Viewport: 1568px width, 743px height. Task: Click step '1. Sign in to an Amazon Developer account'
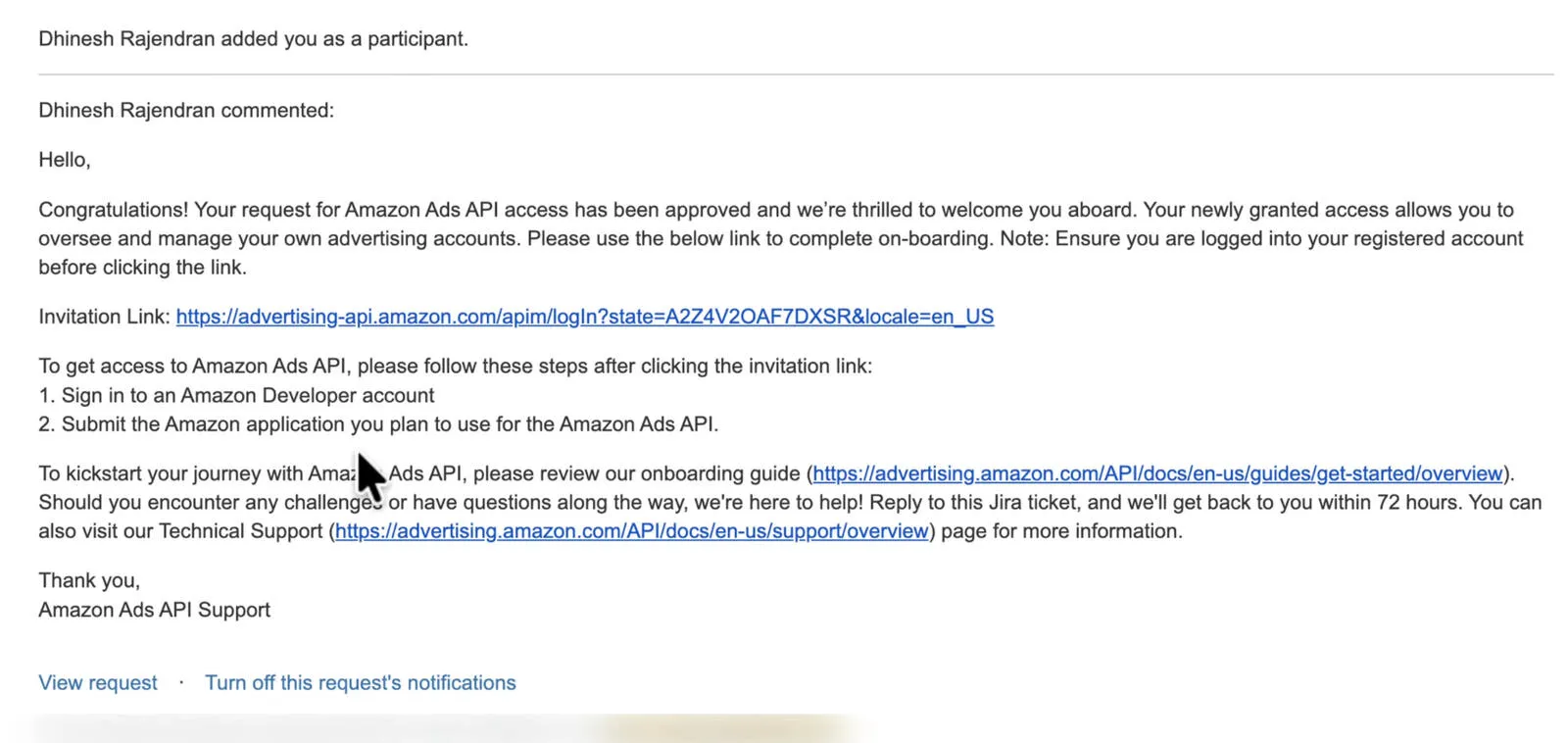tap(236, 395)
